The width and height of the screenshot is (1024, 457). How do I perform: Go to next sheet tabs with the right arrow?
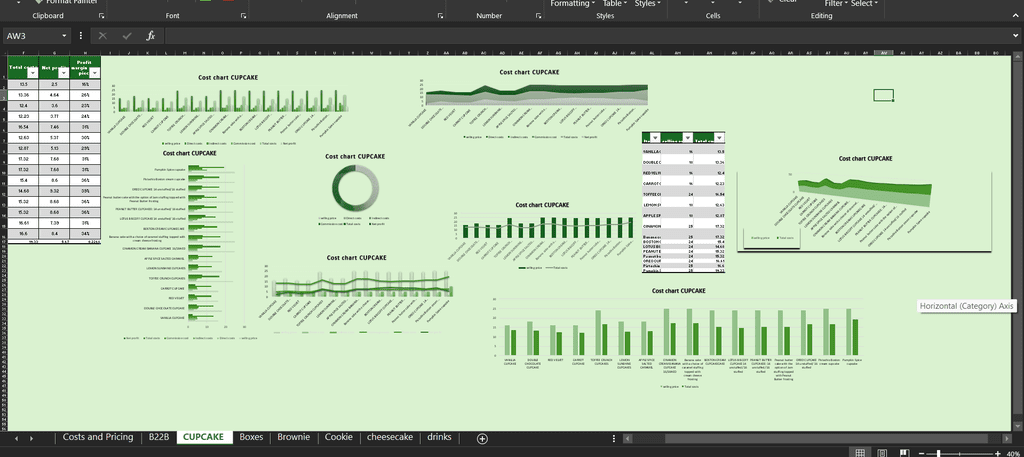pos(31,438)
